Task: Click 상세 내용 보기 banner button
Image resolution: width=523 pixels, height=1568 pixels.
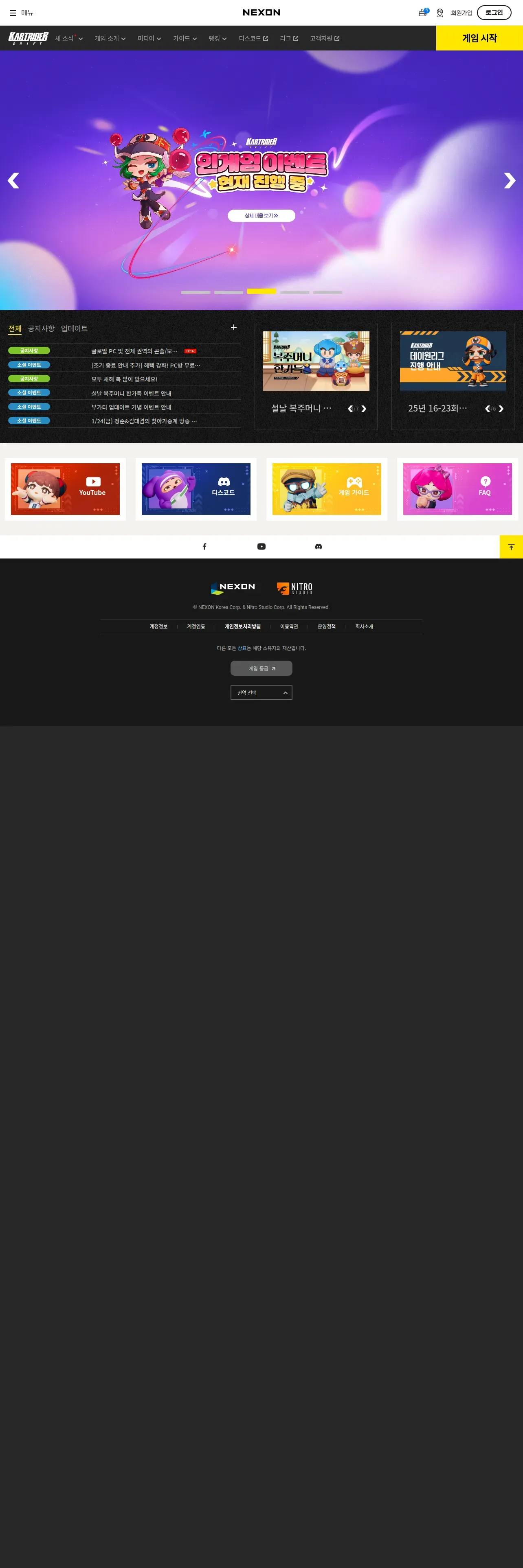Action: click(261, 215)
